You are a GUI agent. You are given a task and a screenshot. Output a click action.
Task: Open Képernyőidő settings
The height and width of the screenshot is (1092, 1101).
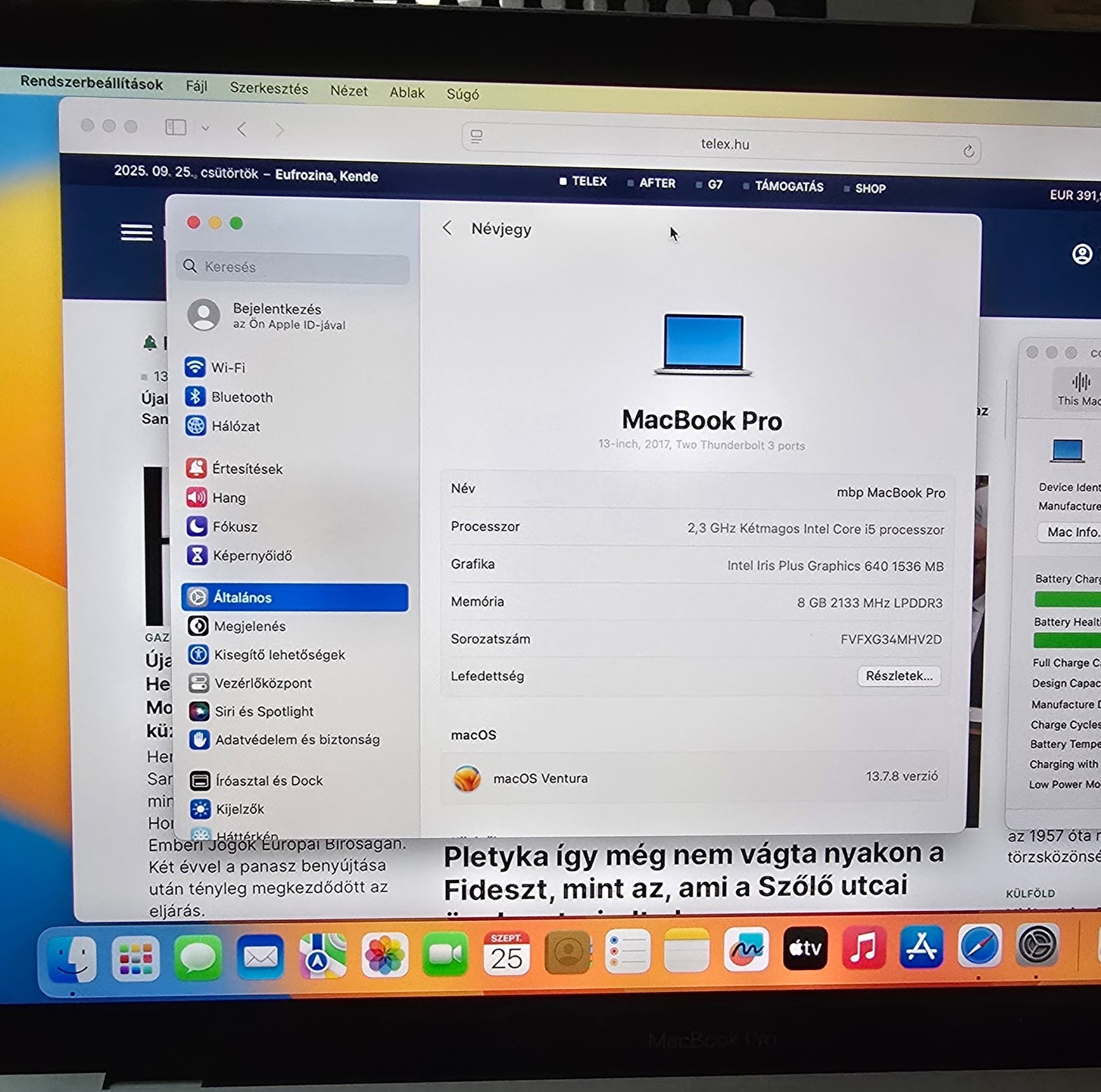pos(240,555)
